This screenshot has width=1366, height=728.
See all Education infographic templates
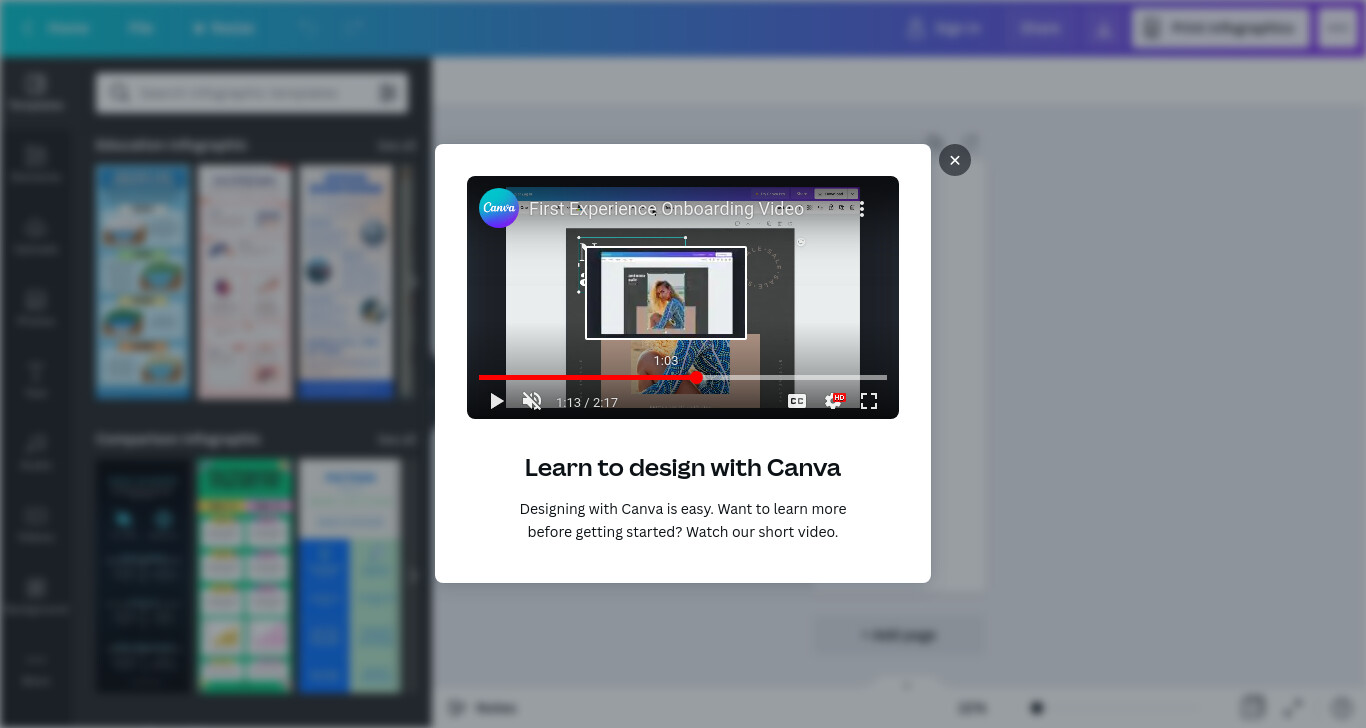pyautogui.click(x=396, y=146)
